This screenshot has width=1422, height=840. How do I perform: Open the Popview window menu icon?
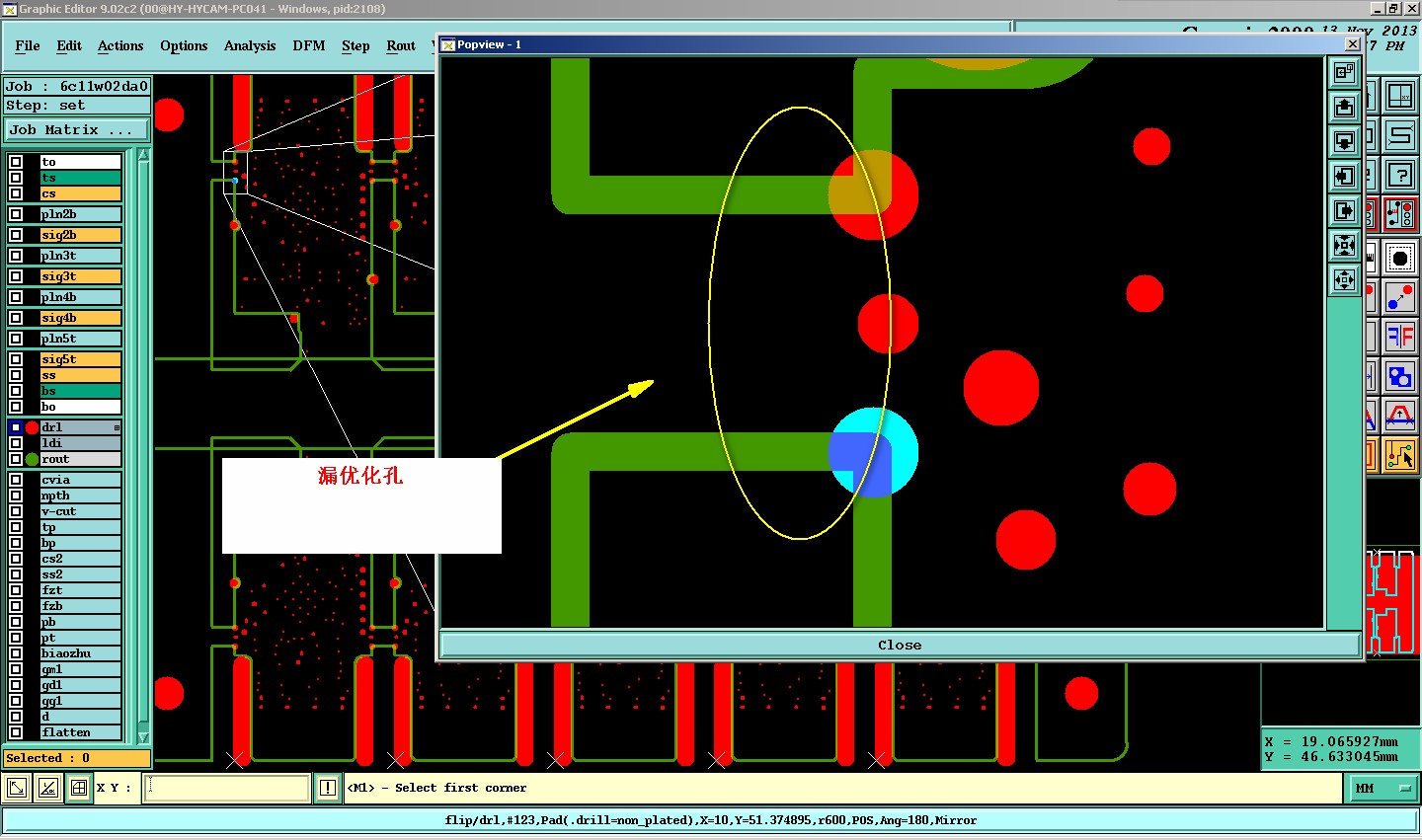click(x=447, y=44)
